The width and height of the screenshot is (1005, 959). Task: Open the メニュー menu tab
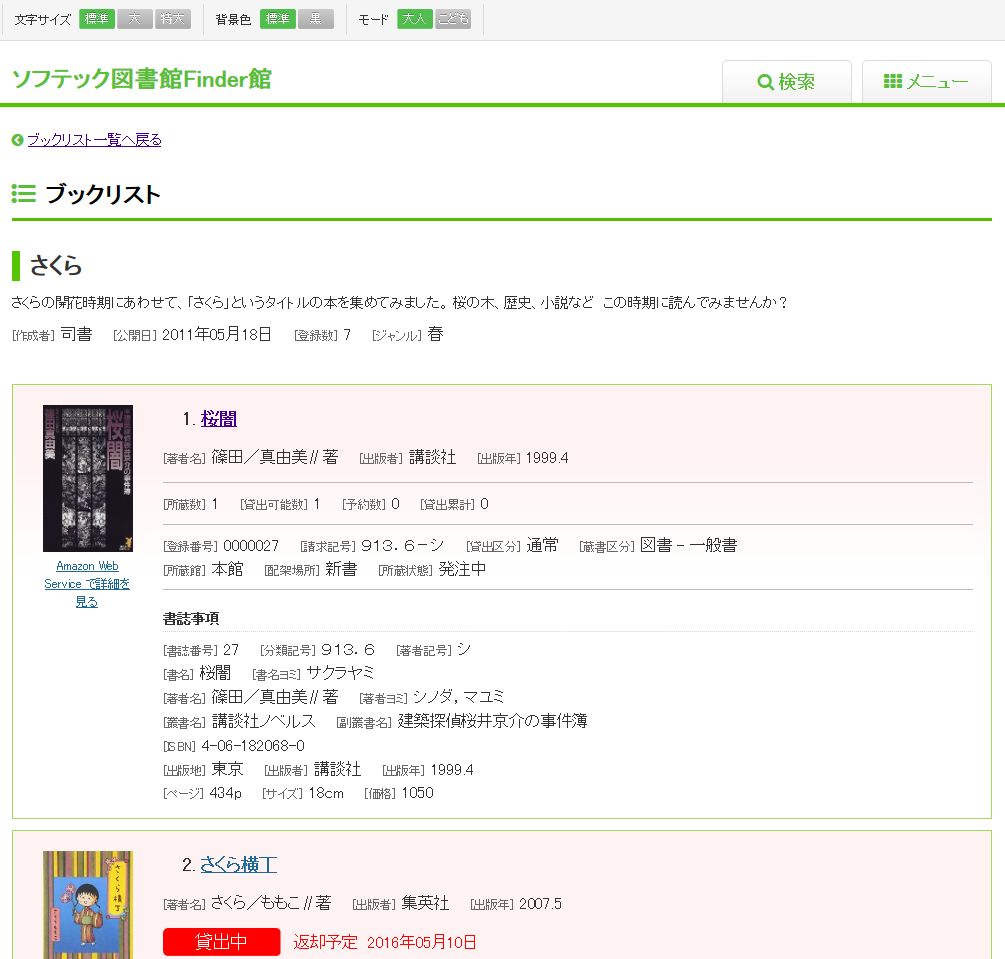[x=927, y=82]
